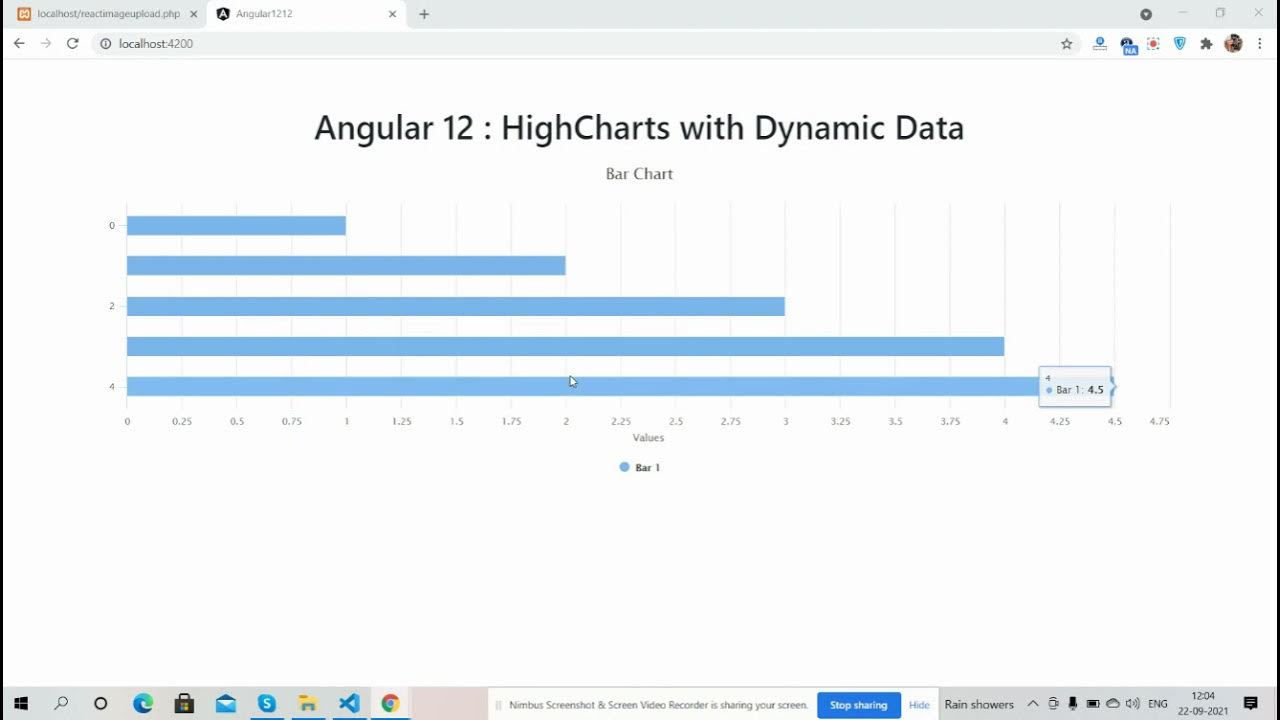
Task: Open the Extensions puzzle icon
Action: (x=1206, y=44)
